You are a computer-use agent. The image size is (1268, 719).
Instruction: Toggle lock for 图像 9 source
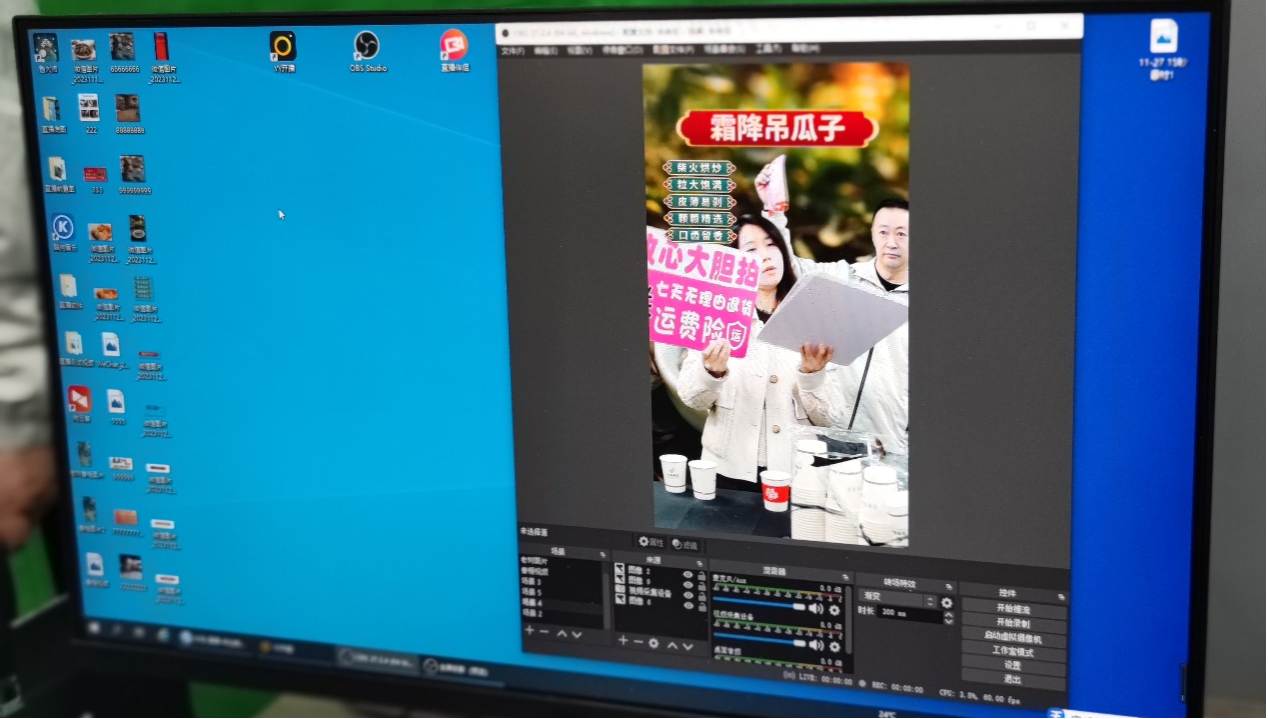(702, 587)
